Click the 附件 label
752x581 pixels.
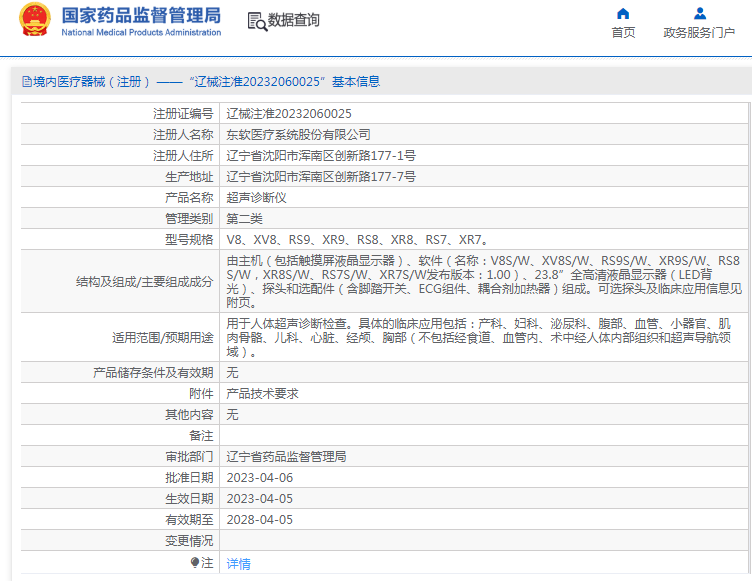pos(201,394)
